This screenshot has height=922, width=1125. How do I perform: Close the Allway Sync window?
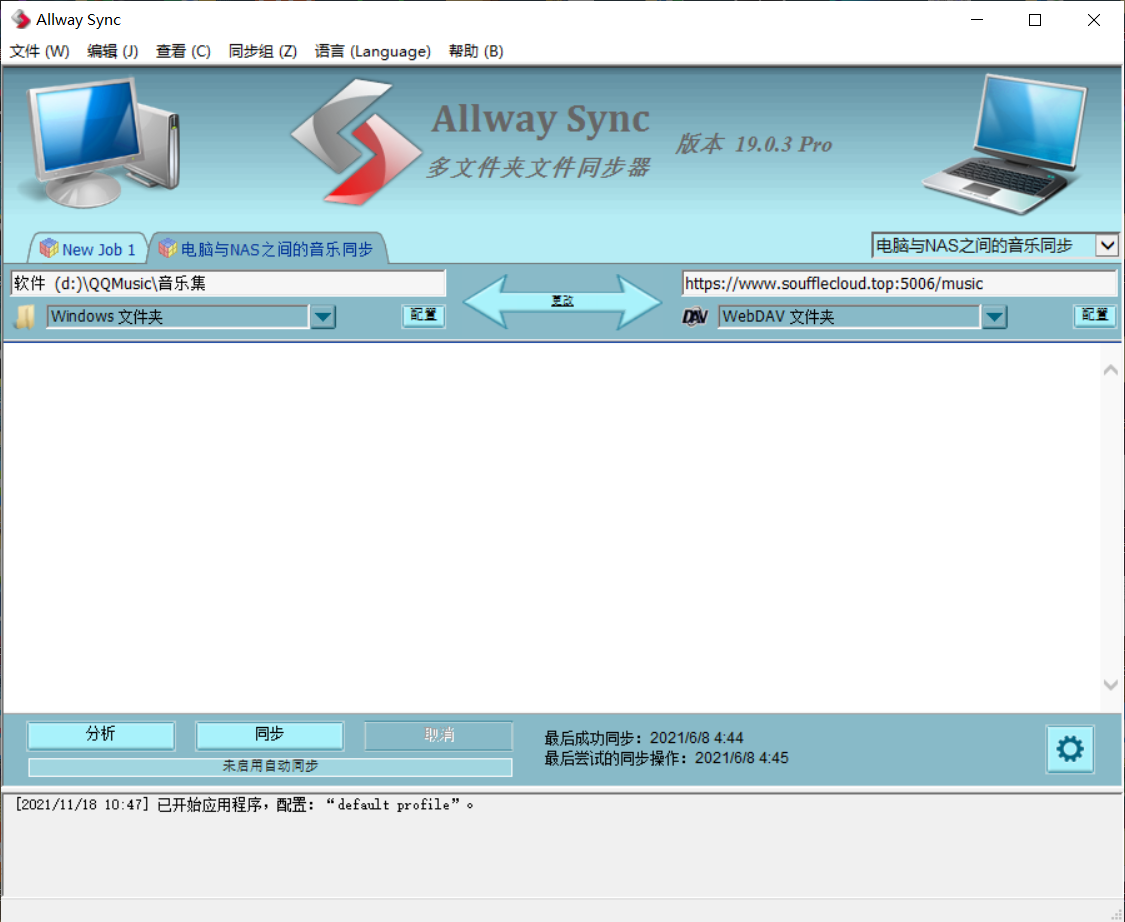coord(1093,20)
